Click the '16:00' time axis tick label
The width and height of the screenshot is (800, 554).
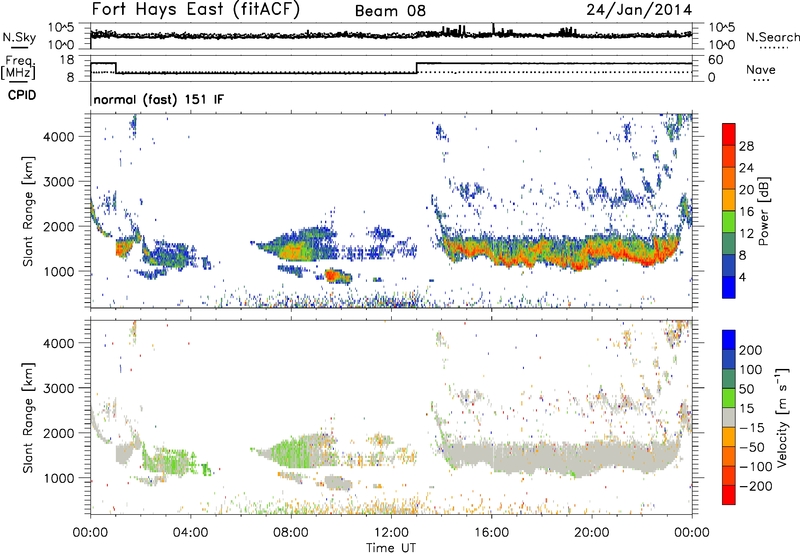tap(491, 533)
